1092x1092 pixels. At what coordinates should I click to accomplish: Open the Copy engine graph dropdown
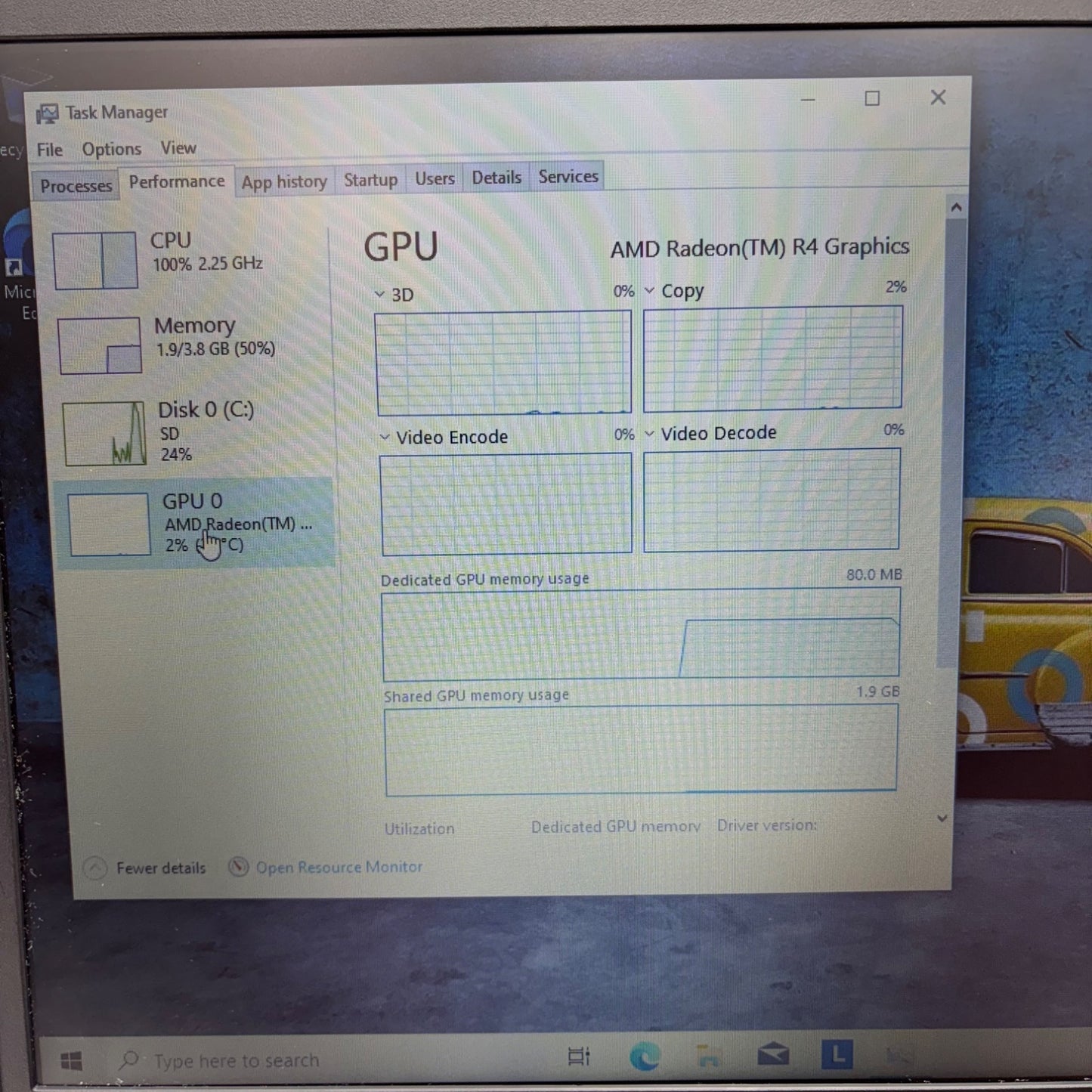(x=649, y=291)
